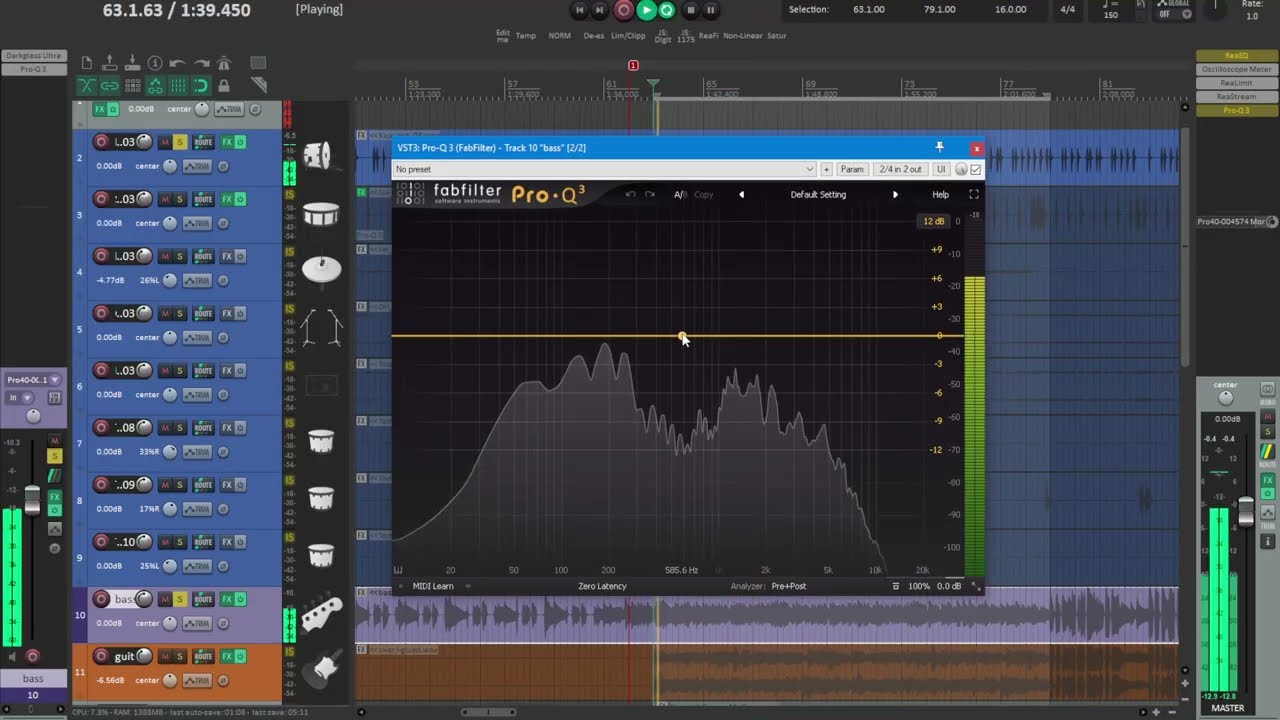Toggle the Pro-Q 3 plugin bypass checkbox

(x=976, y=169)
